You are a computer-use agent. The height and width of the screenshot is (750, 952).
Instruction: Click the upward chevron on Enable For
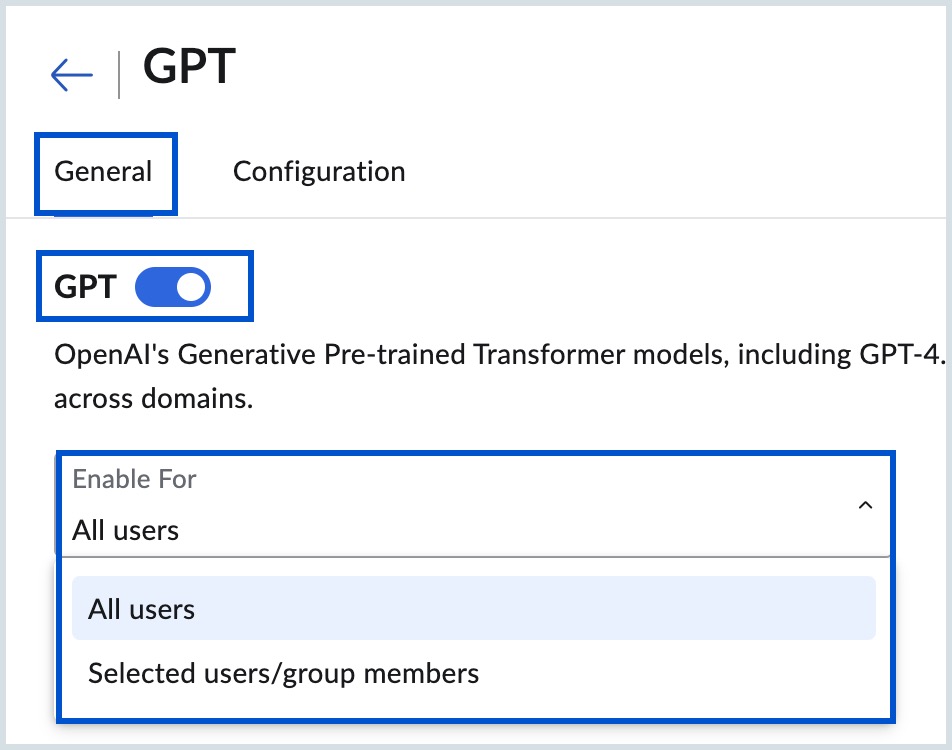click(866, 506)
